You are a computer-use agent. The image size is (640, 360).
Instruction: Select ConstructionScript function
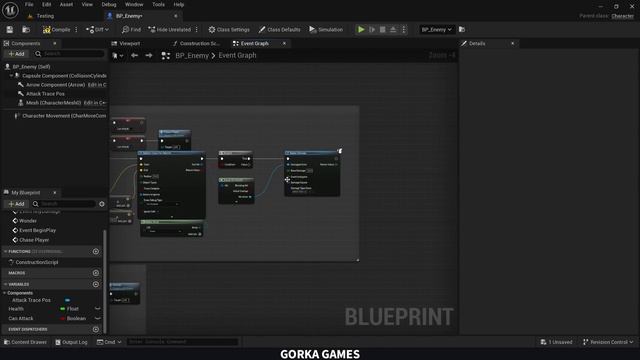point(37,262)
